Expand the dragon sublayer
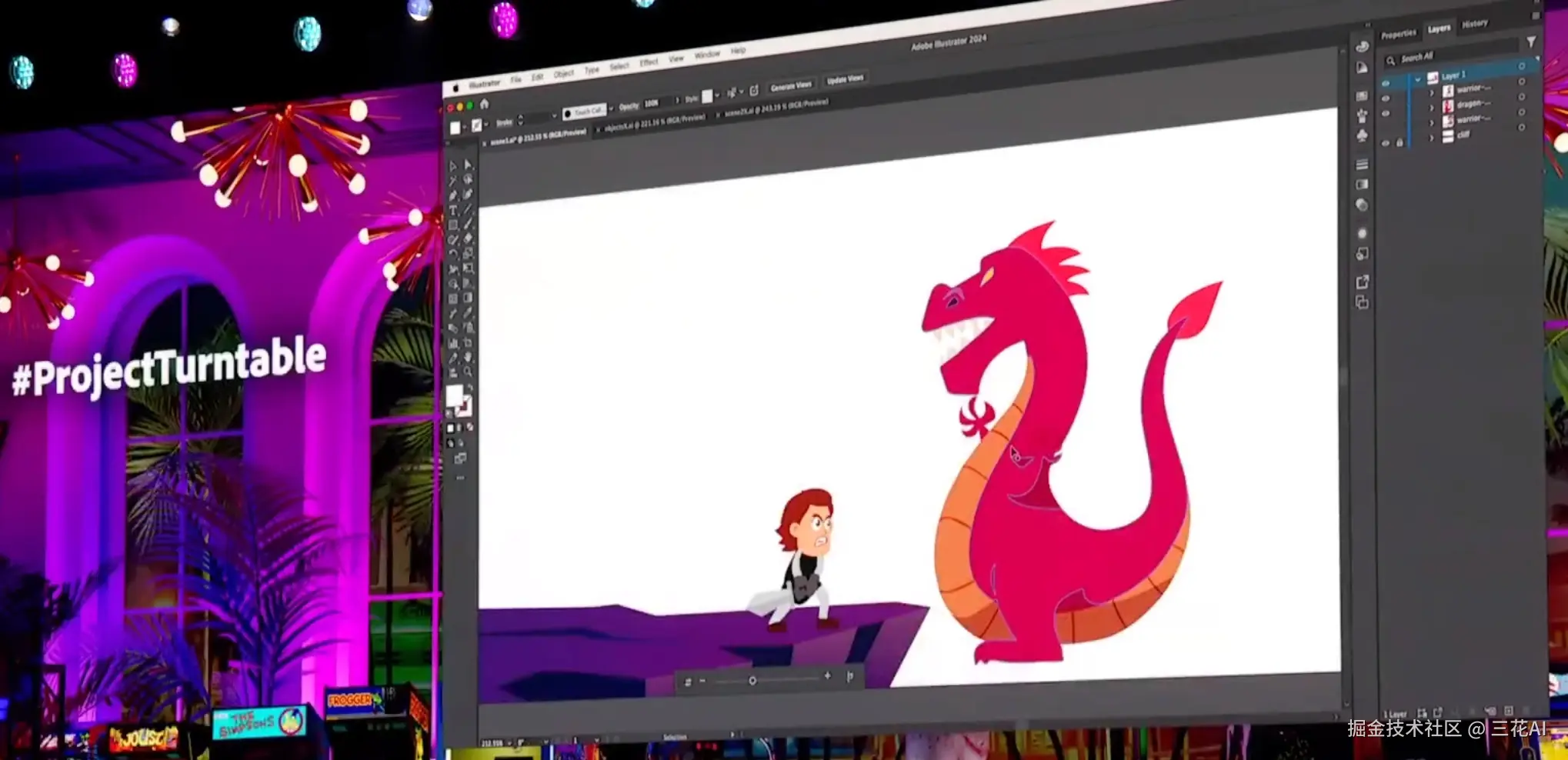This screenshot has width=1568, height=760. 1432,108
